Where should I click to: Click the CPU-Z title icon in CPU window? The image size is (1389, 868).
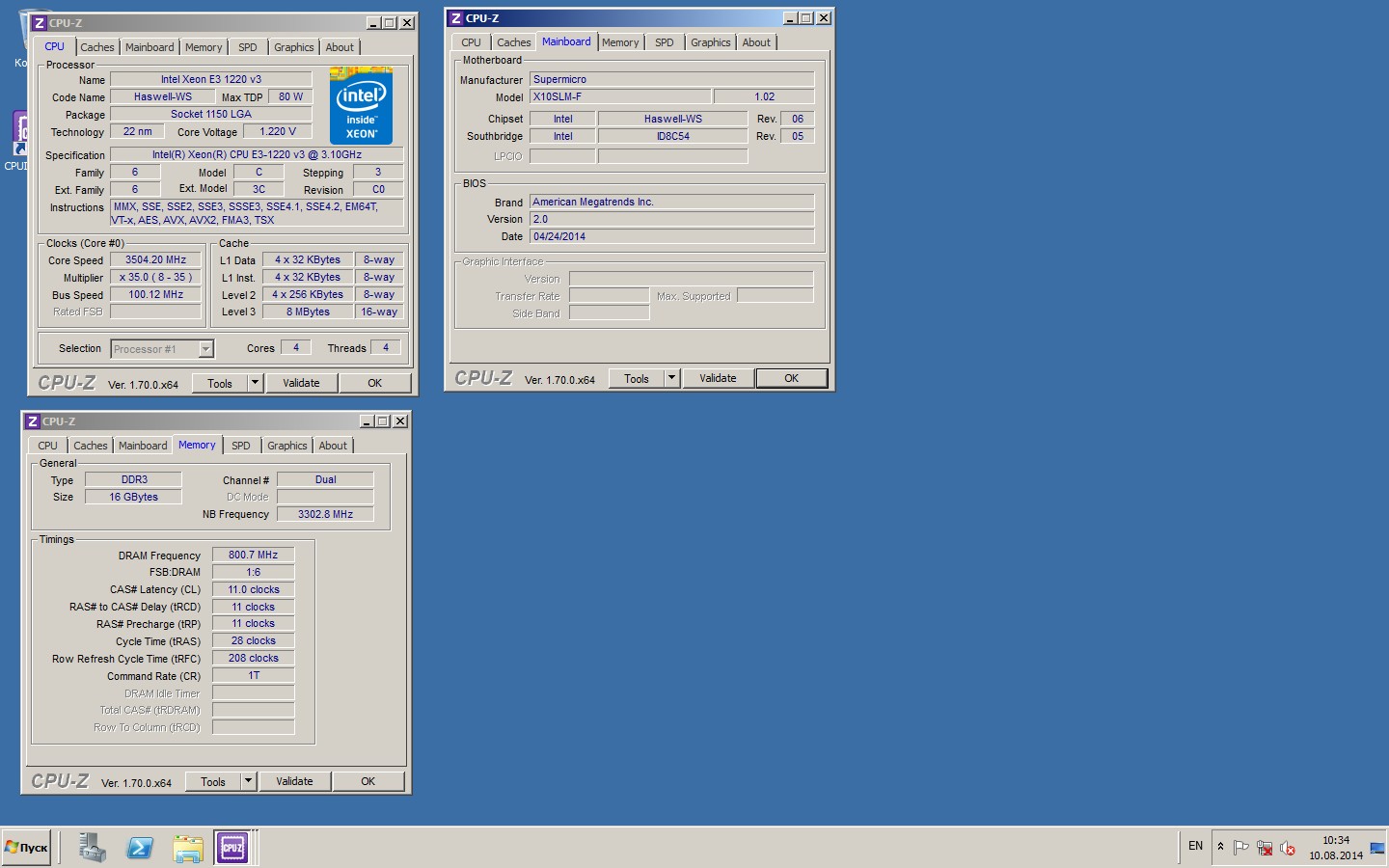[x=40, y=22]
